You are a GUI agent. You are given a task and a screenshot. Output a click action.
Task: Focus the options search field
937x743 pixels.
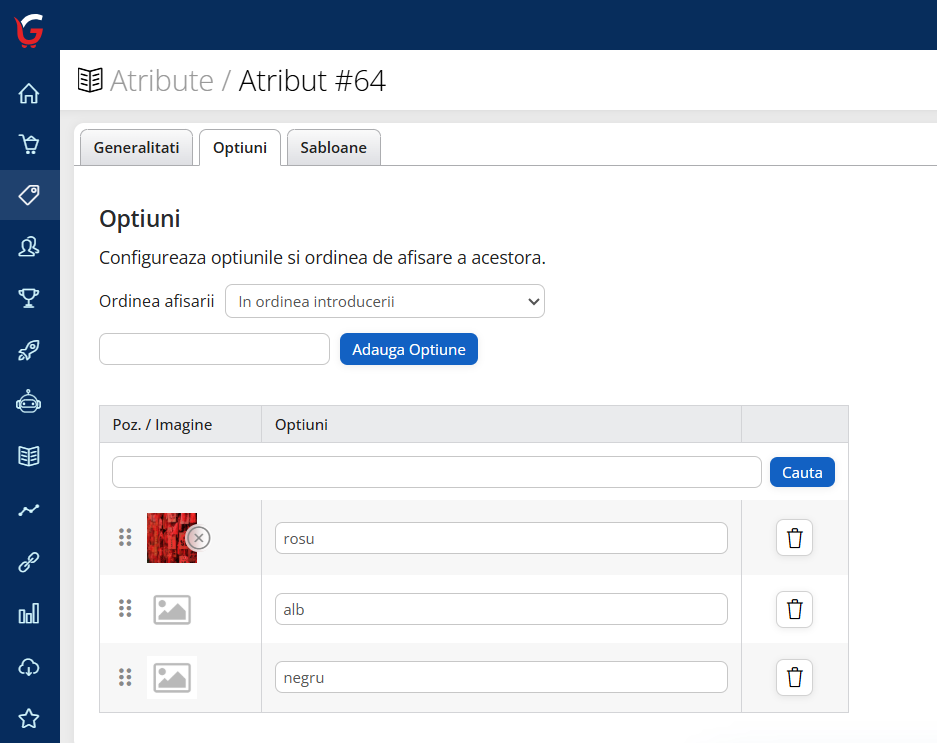pyautogui.click(x=437, y=472)
